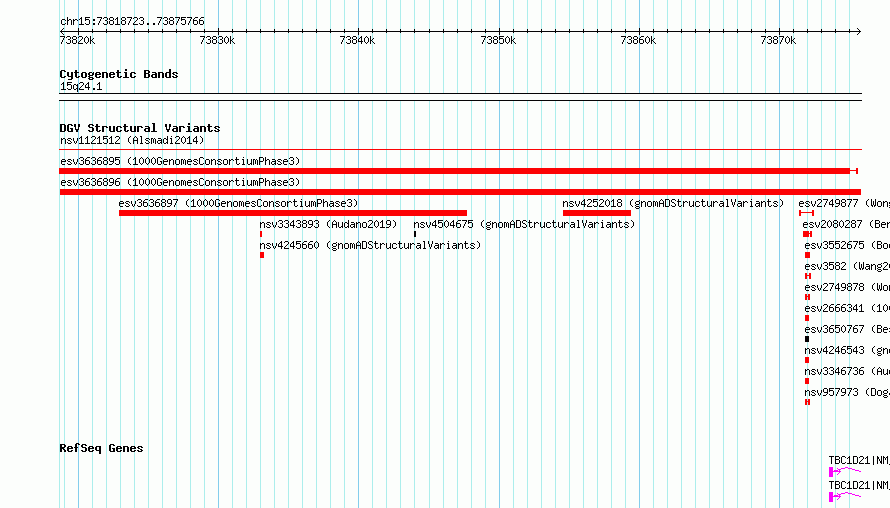
Task: Click the red glyph under esv2749877
Action: tap(807, 213)
